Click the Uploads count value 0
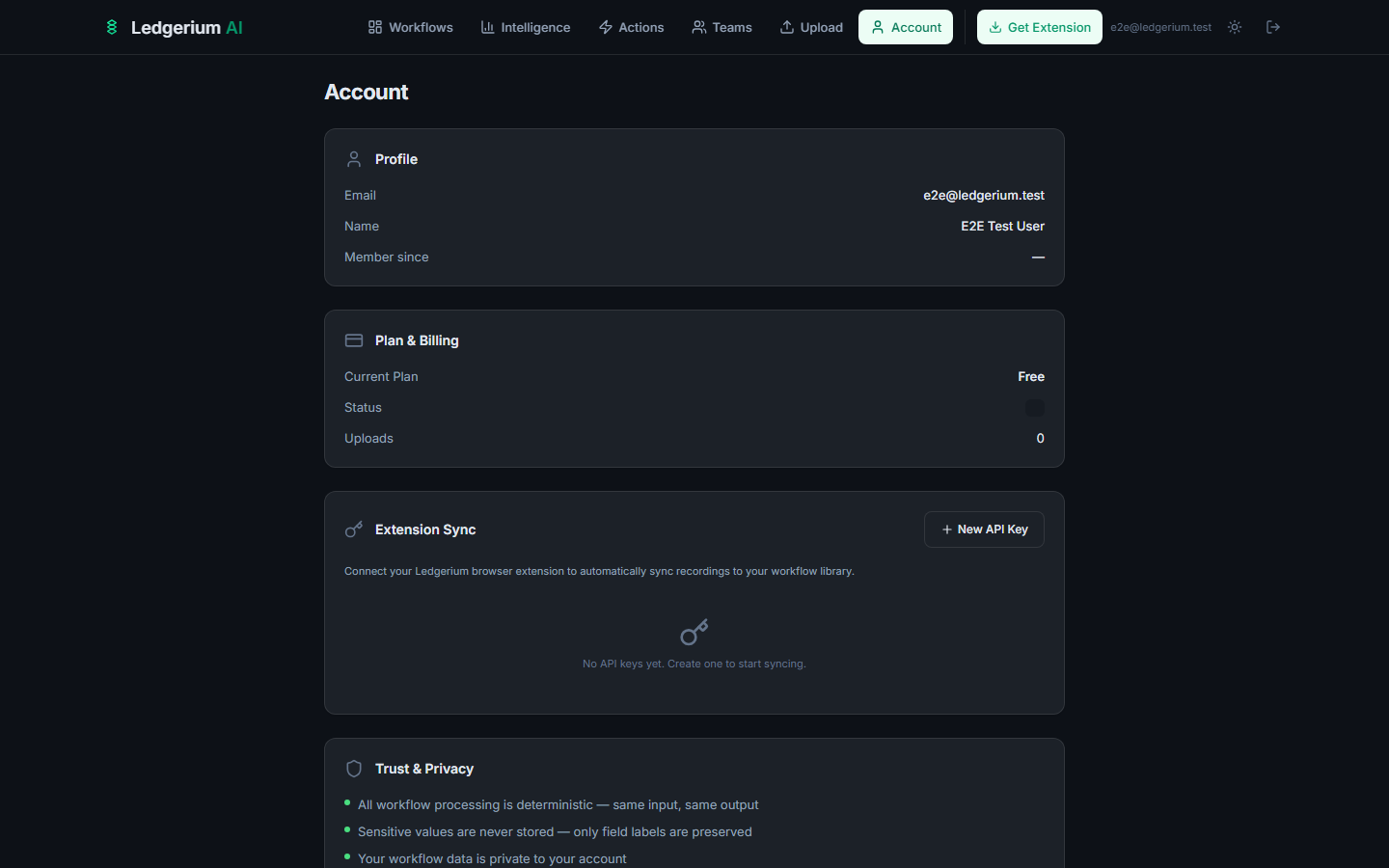 (1040, 438)
